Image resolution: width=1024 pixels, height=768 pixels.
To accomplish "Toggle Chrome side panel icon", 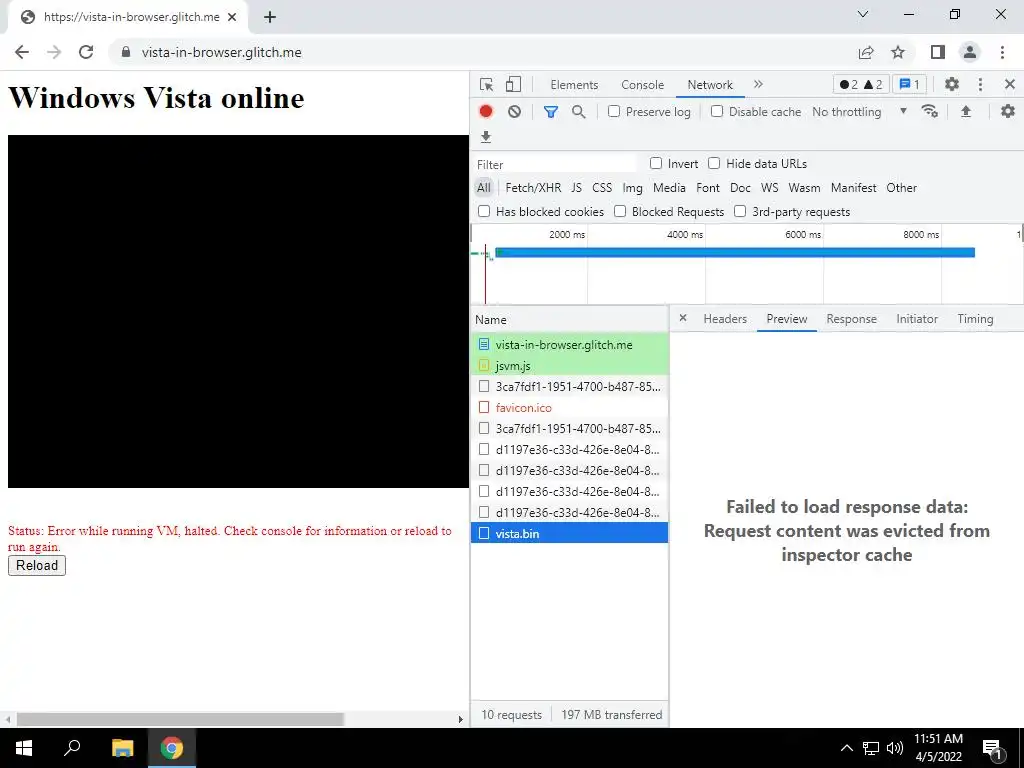I will coord(938,52).
